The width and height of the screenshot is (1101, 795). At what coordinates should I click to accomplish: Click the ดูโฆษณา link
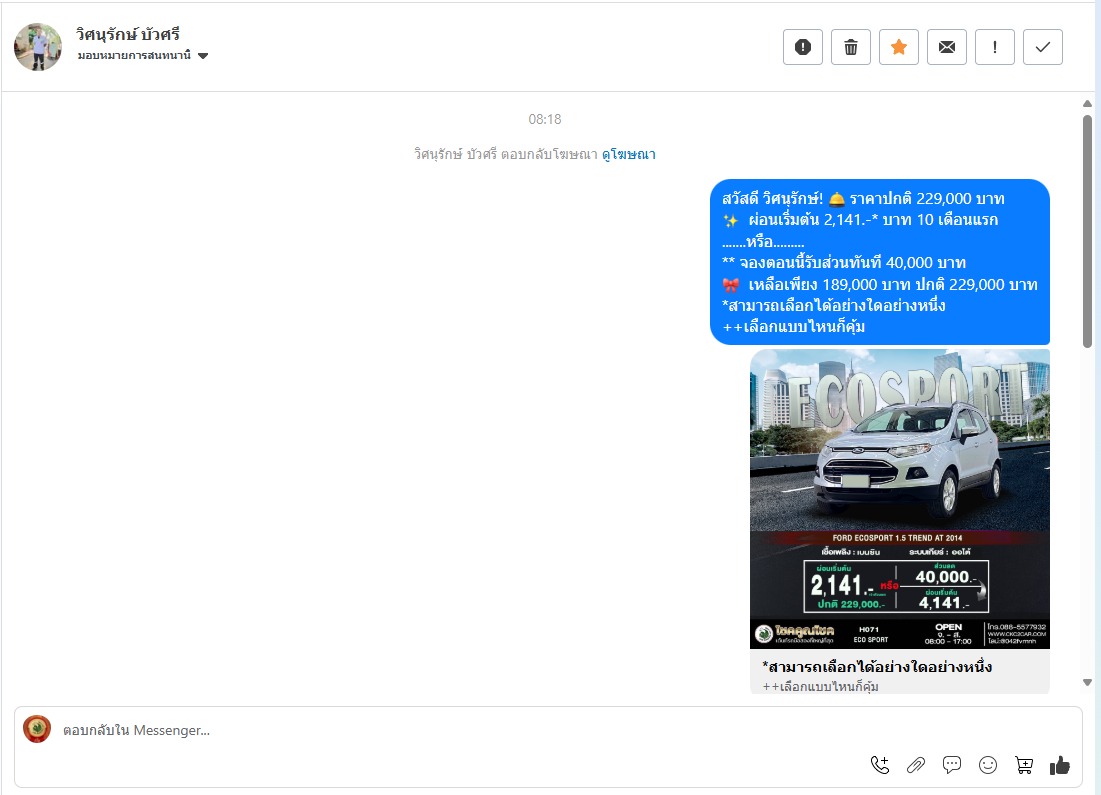[628, 154]
